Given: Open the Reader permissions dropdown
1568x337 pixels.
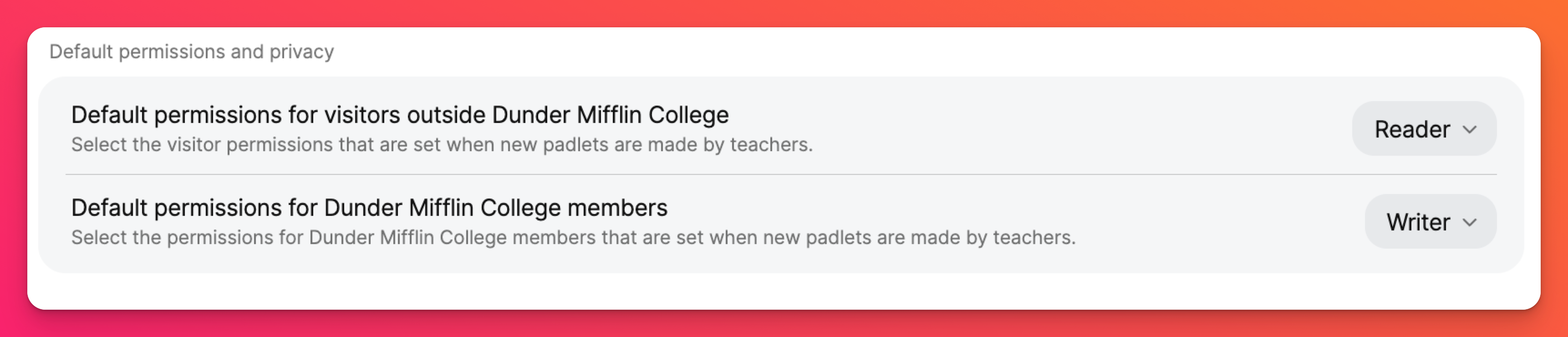Looking at the screenshot, I should [x=1423, y=128].
